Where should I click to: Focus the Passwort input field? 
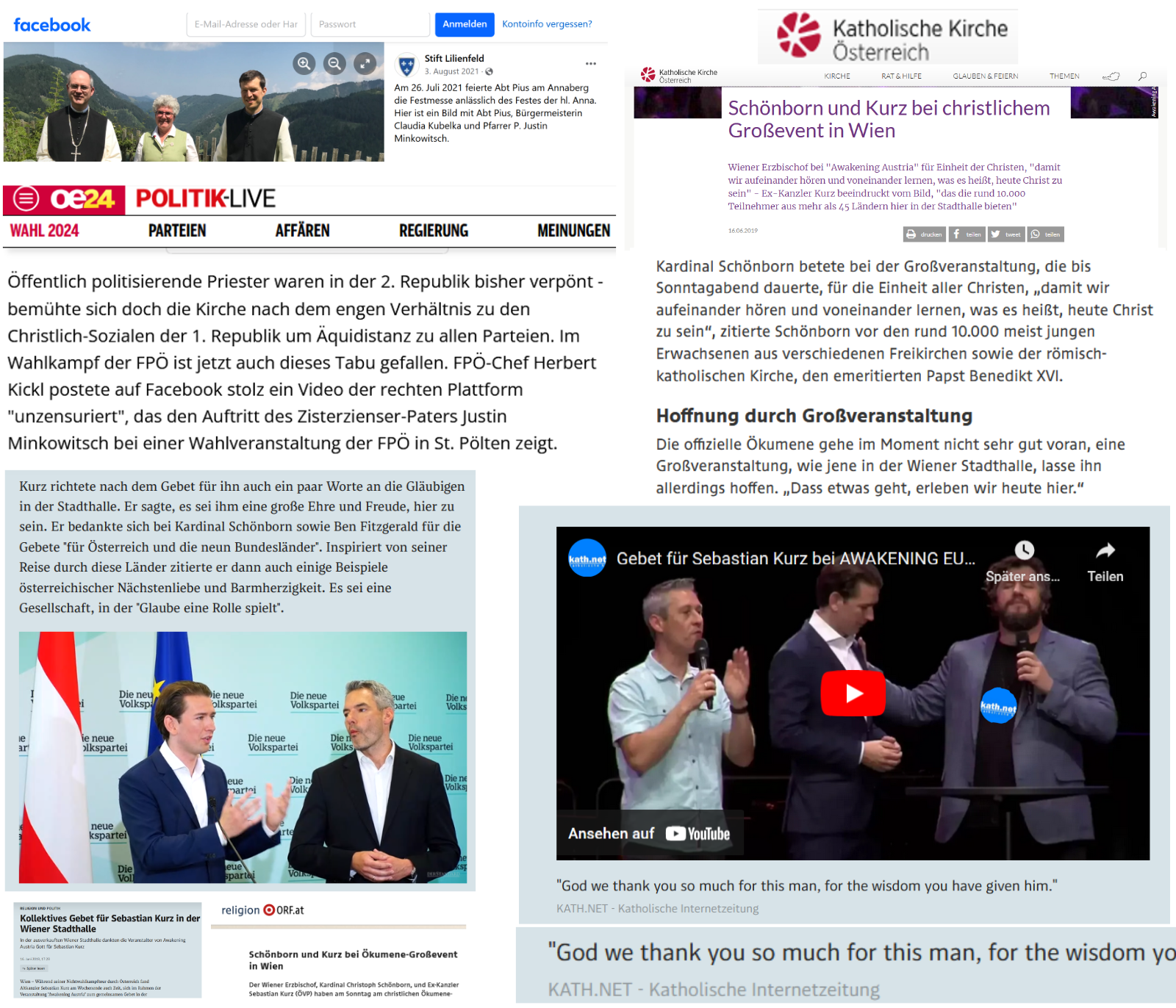click(370, 24)
